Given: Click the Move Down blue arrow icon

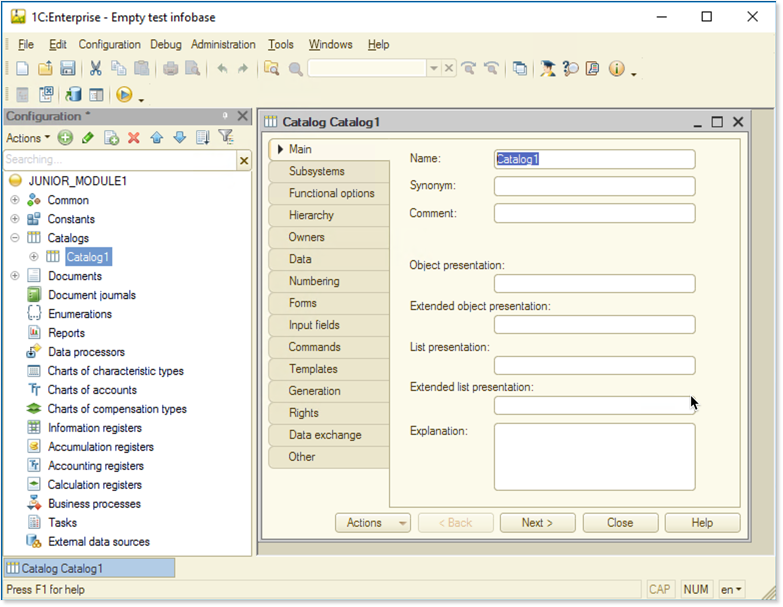Looking at the screenshot, I should tap(180, 138).
